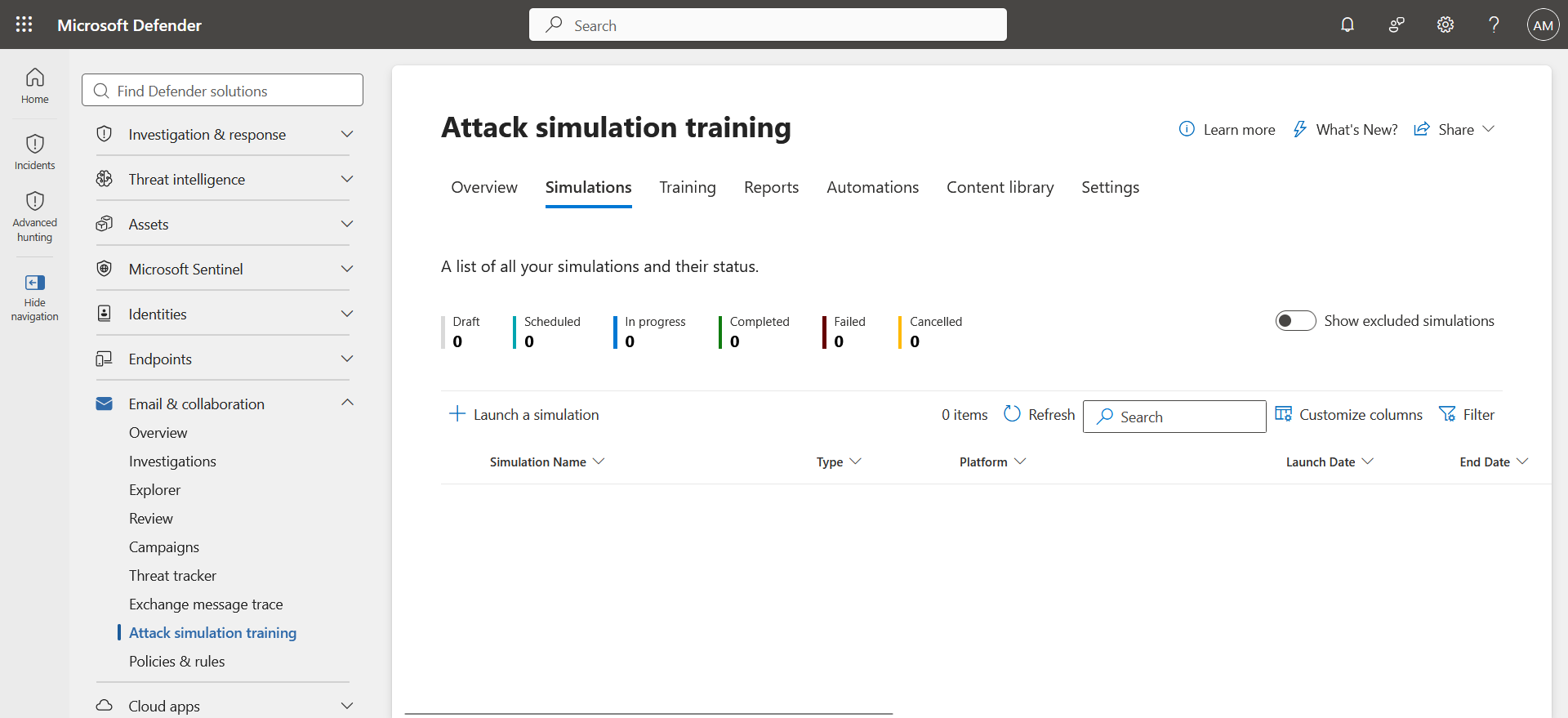Open Advanced hunting in the left rail
The height and width of the screenshot is (718, 1568).
click(35, 216)
